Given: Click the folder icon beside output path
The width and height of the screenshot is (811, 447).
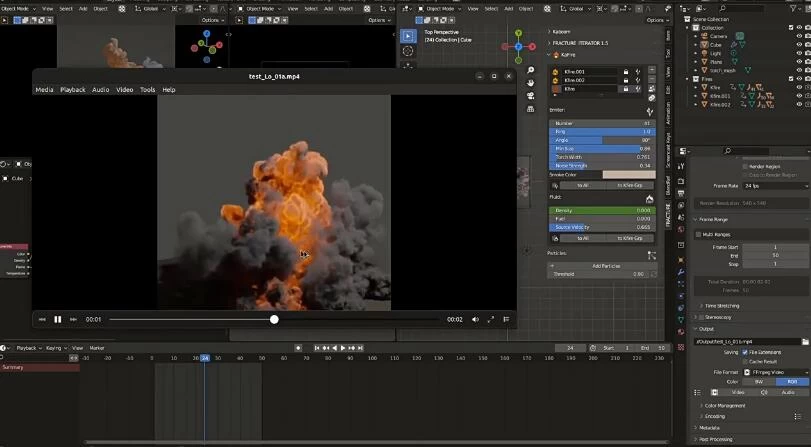Looking at the screenshot, I should pos(805,341).
